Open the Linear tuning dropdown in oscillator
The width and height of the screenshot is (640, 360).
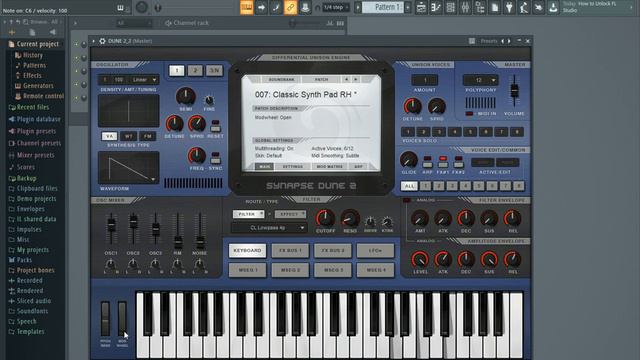144,80
